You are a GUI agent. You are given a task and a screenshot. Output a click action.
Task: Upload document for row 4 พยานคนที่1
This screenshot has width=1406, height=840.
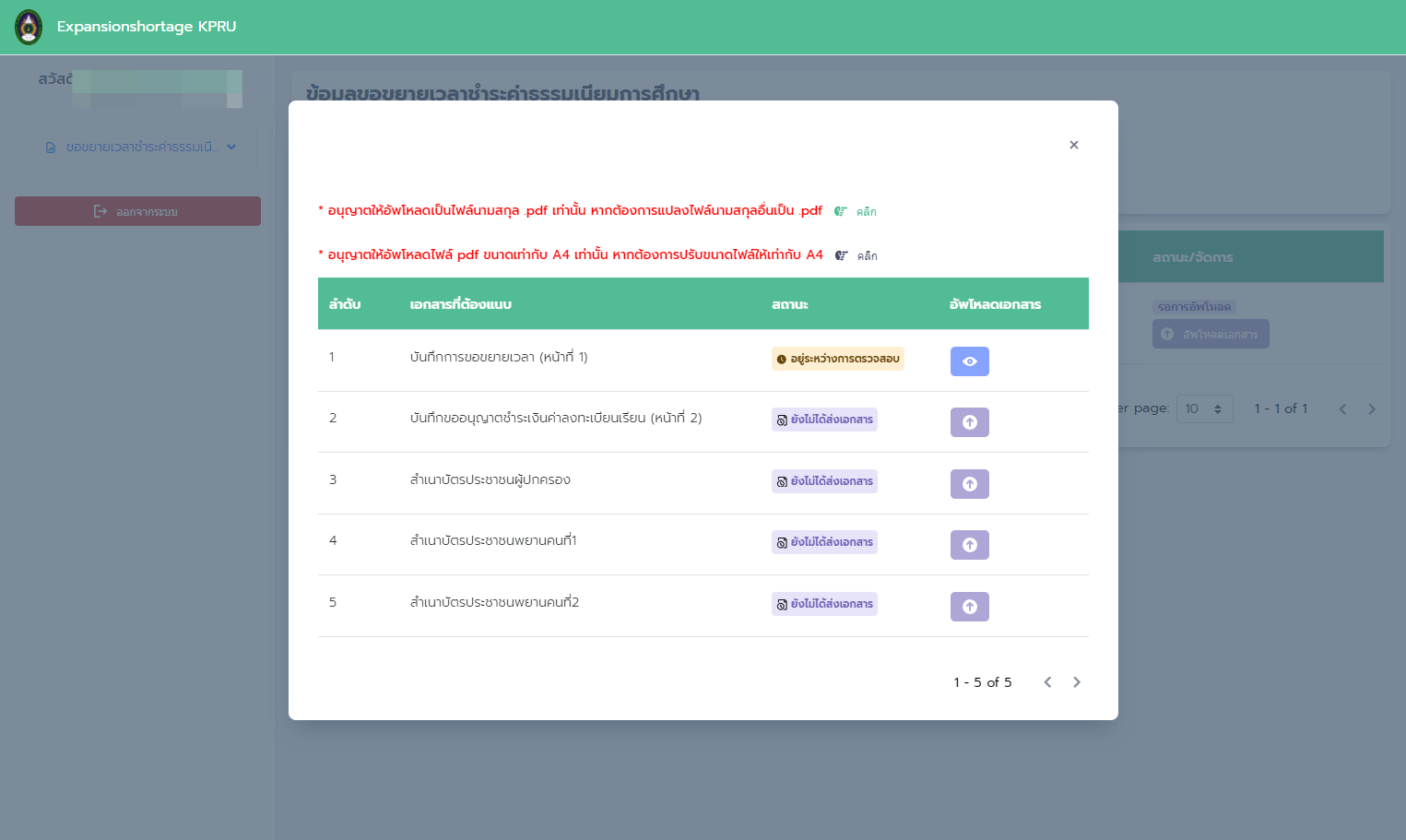(969, 545)
